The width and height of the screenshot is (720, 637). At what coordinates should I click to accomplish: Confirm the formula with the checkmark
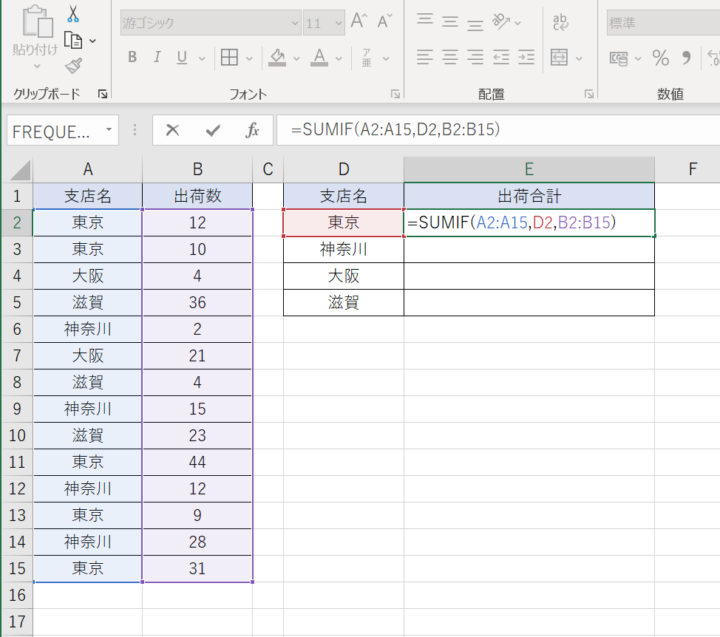[213, 130]
